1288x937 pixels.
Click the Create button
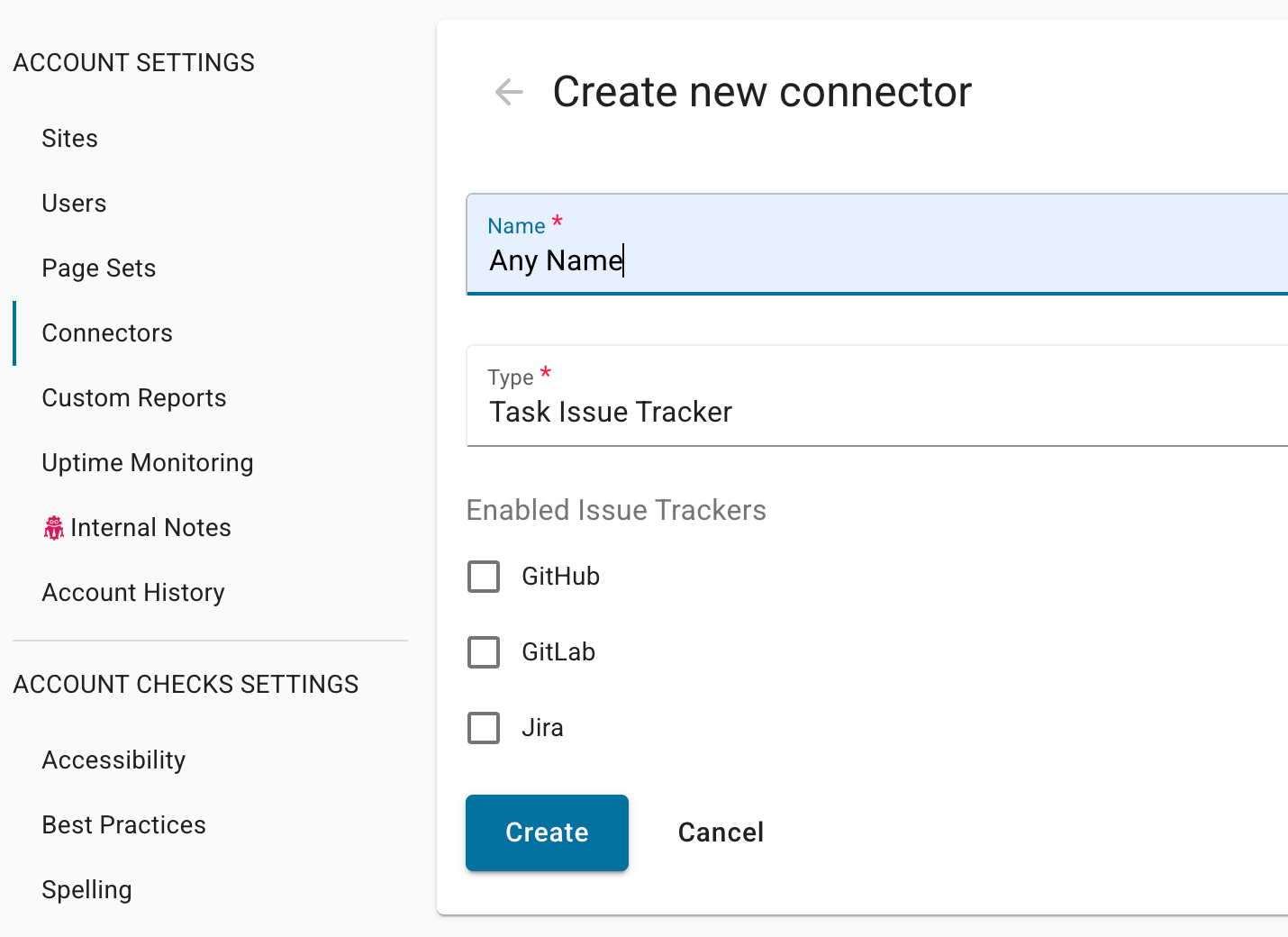[547, 832]
